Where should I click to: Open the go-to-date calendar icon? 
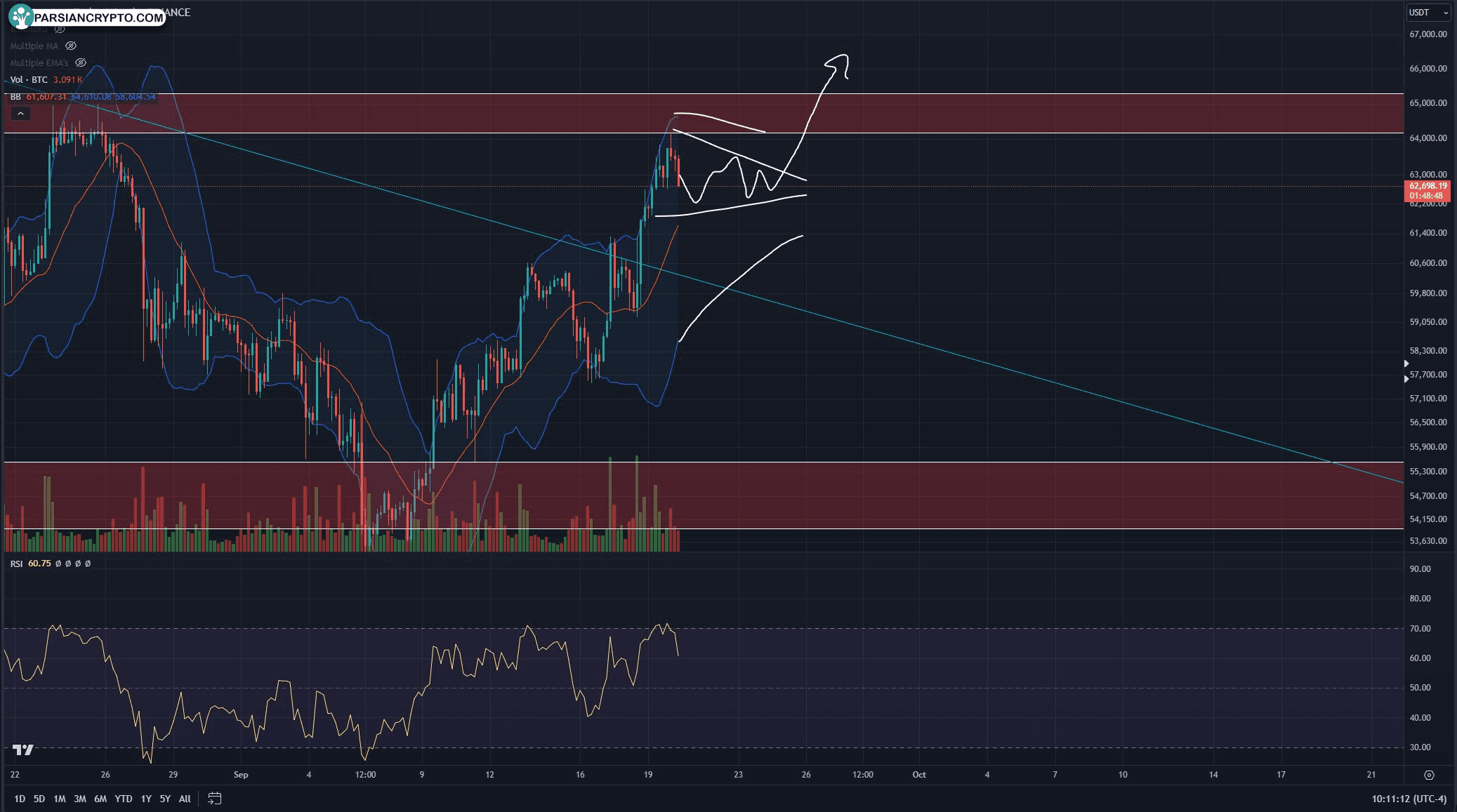215,799
